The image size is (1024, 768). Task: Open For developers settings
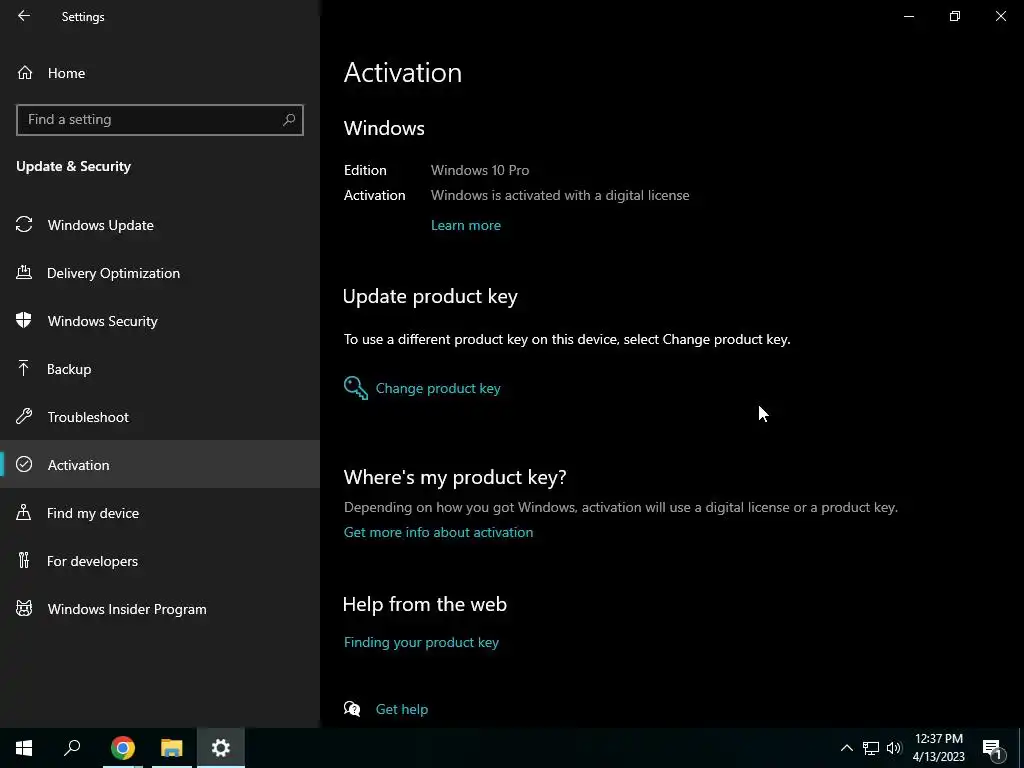pos(159,561)
